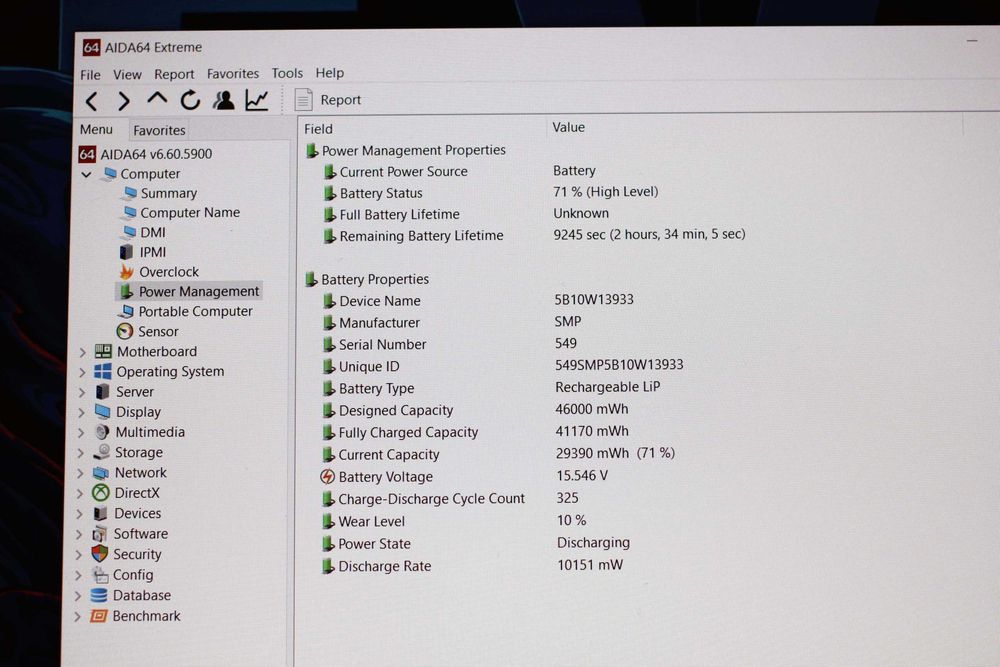Select the Sensor gauge icon
This screenshot has width=1000, height=667.
124,331
